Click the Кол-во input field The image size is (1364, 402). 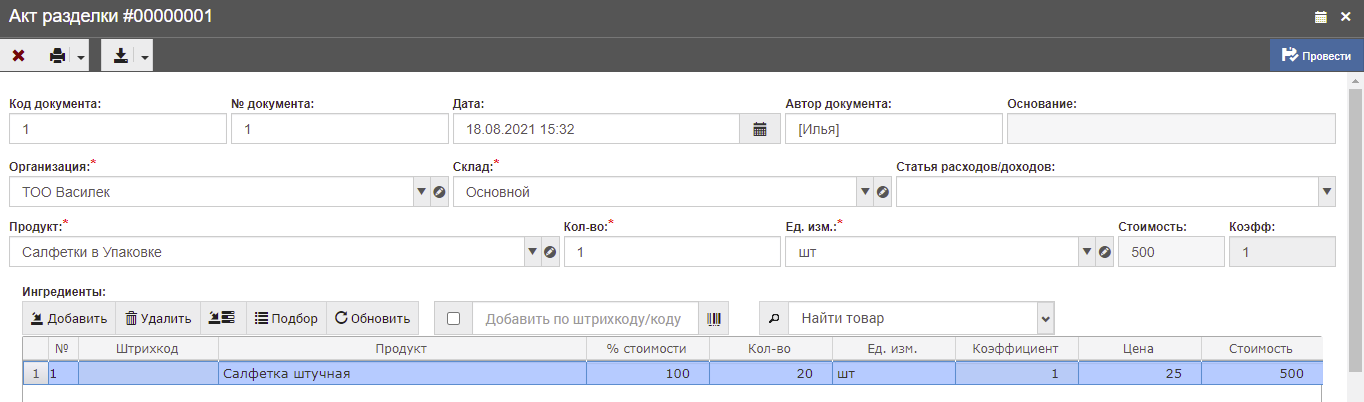tap(672, 252)
